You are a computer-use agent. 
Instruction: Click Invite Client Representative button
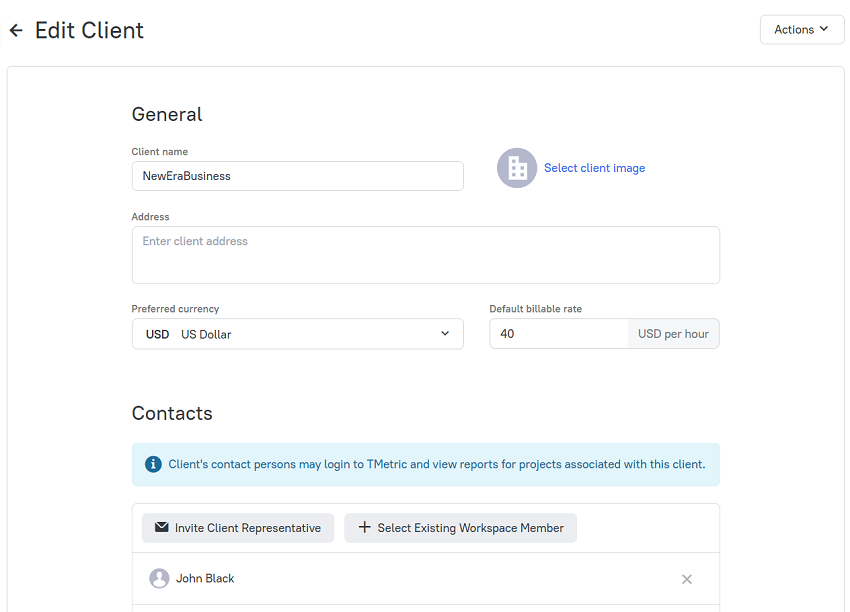point(238,528)
